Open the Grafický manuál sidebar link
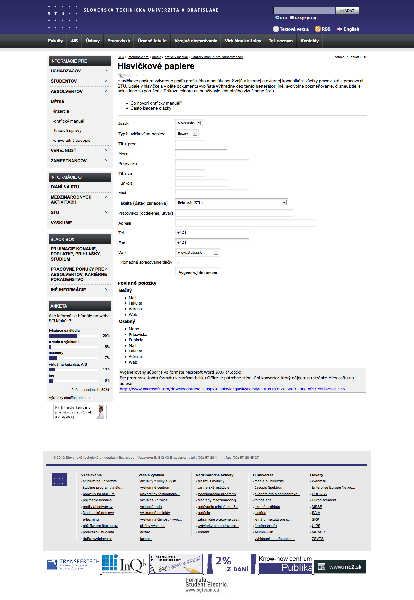This screenshot has width=414, height=600. [68, 121]
